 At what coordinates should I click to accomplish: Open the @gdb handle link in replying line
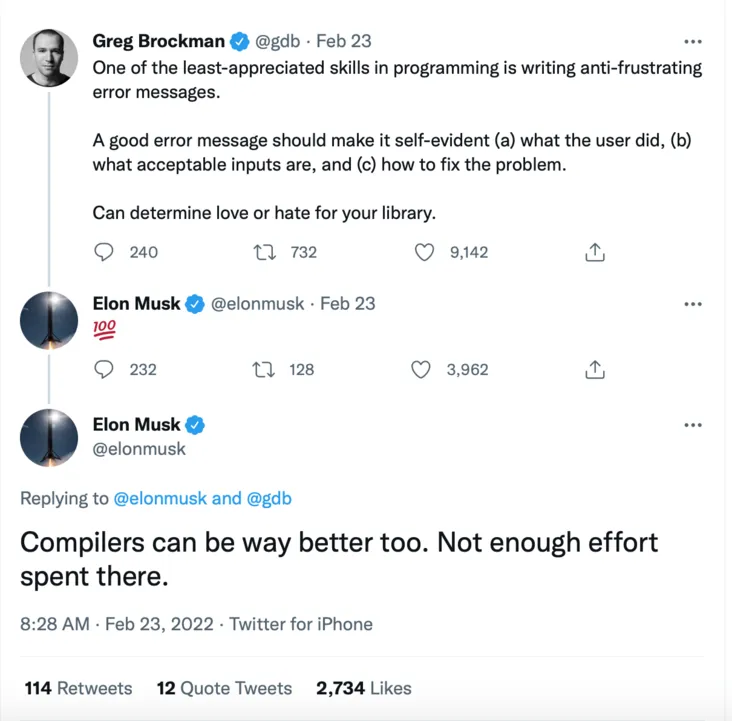click(x=269, y=498)
